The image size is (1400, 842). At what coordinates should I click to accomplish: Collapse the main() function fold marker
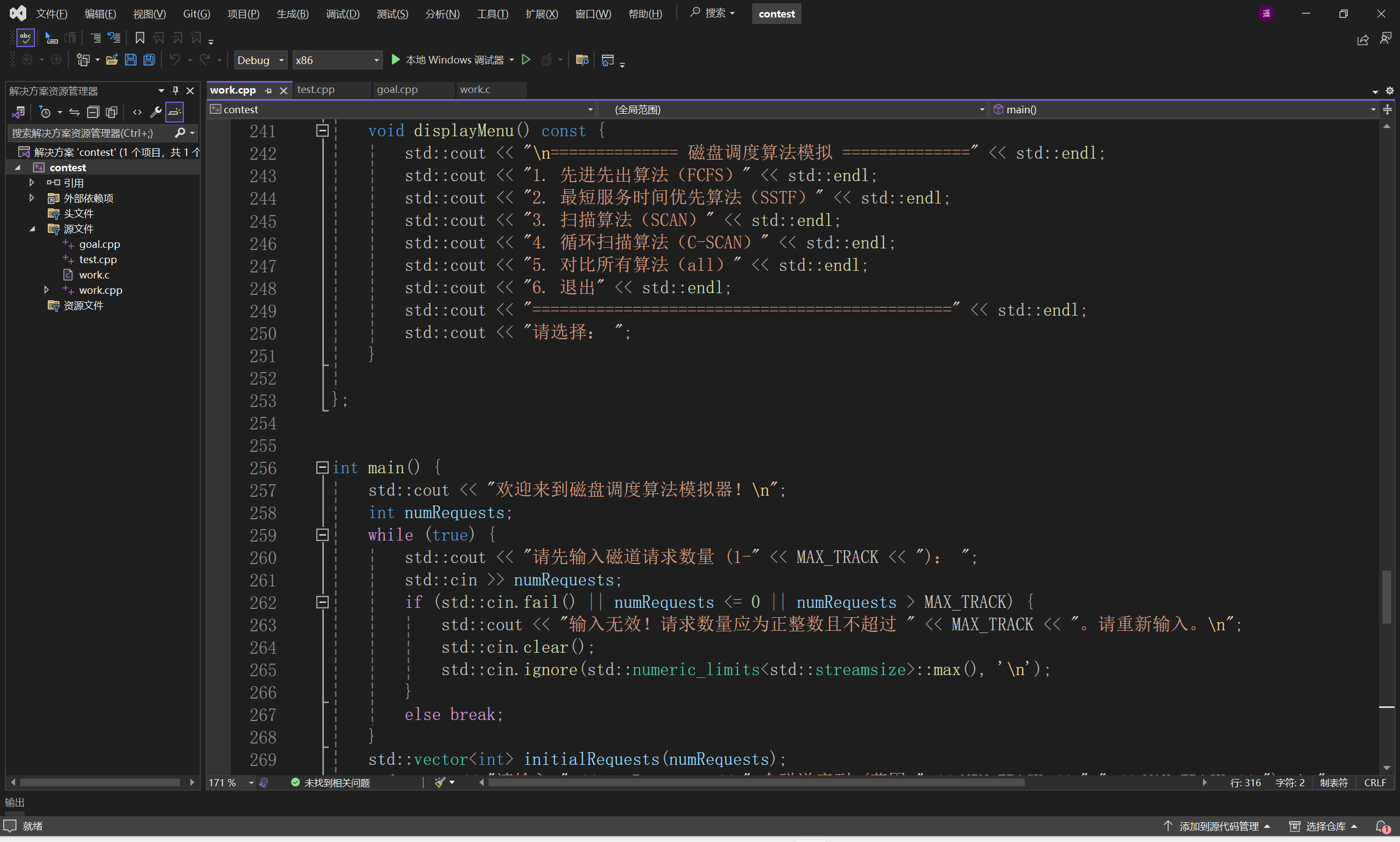point(322,468)
